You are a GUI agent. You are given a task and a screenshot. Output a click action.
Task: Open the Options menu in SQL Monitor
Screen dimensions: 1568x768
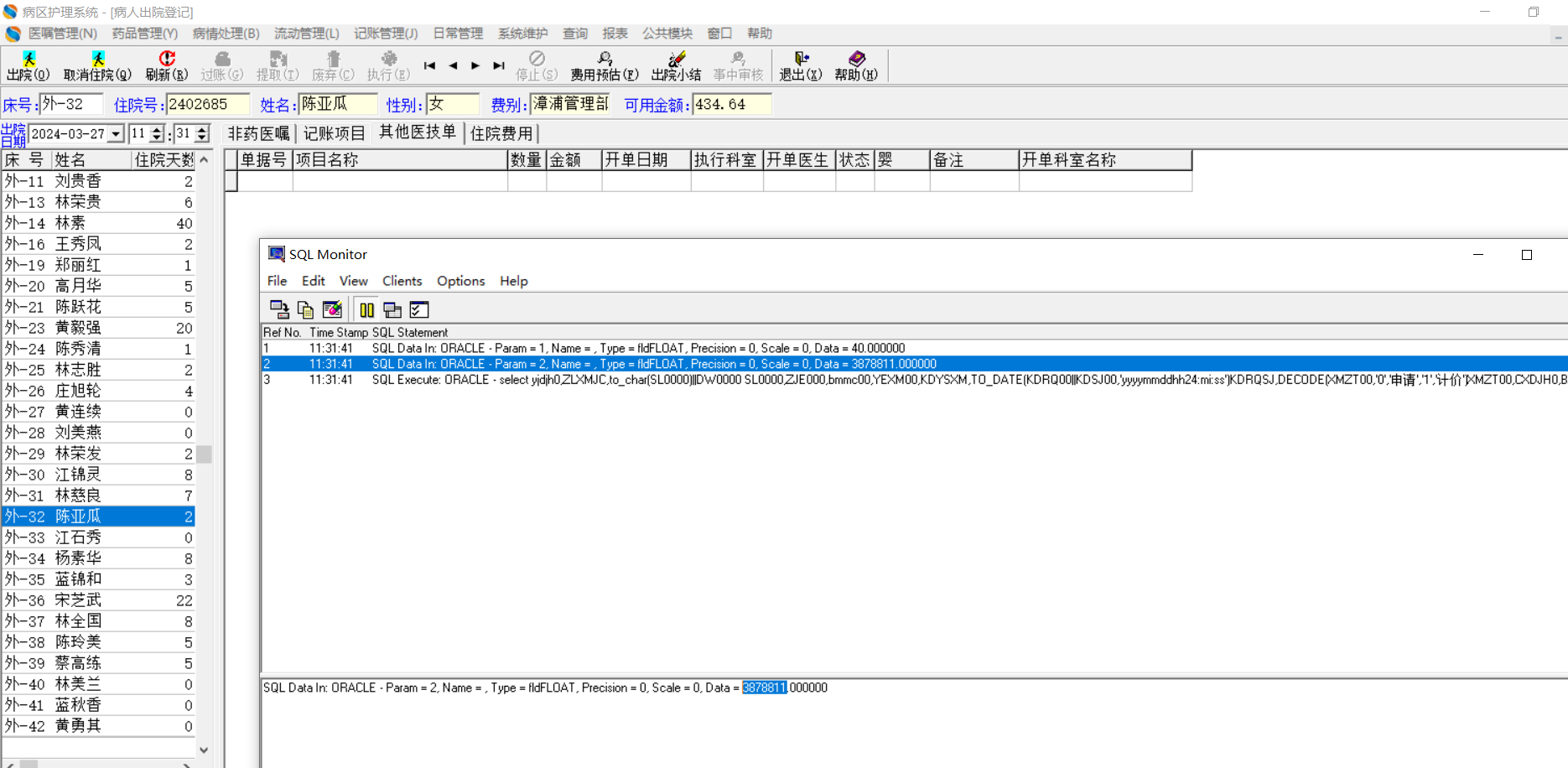pyautogui.click(x=461, y=281)
